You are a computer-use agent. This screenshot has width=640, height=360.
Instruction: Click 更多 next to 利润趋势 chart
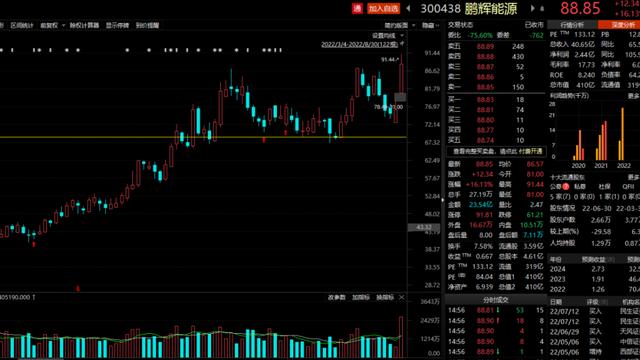click(x=634, y=96)
